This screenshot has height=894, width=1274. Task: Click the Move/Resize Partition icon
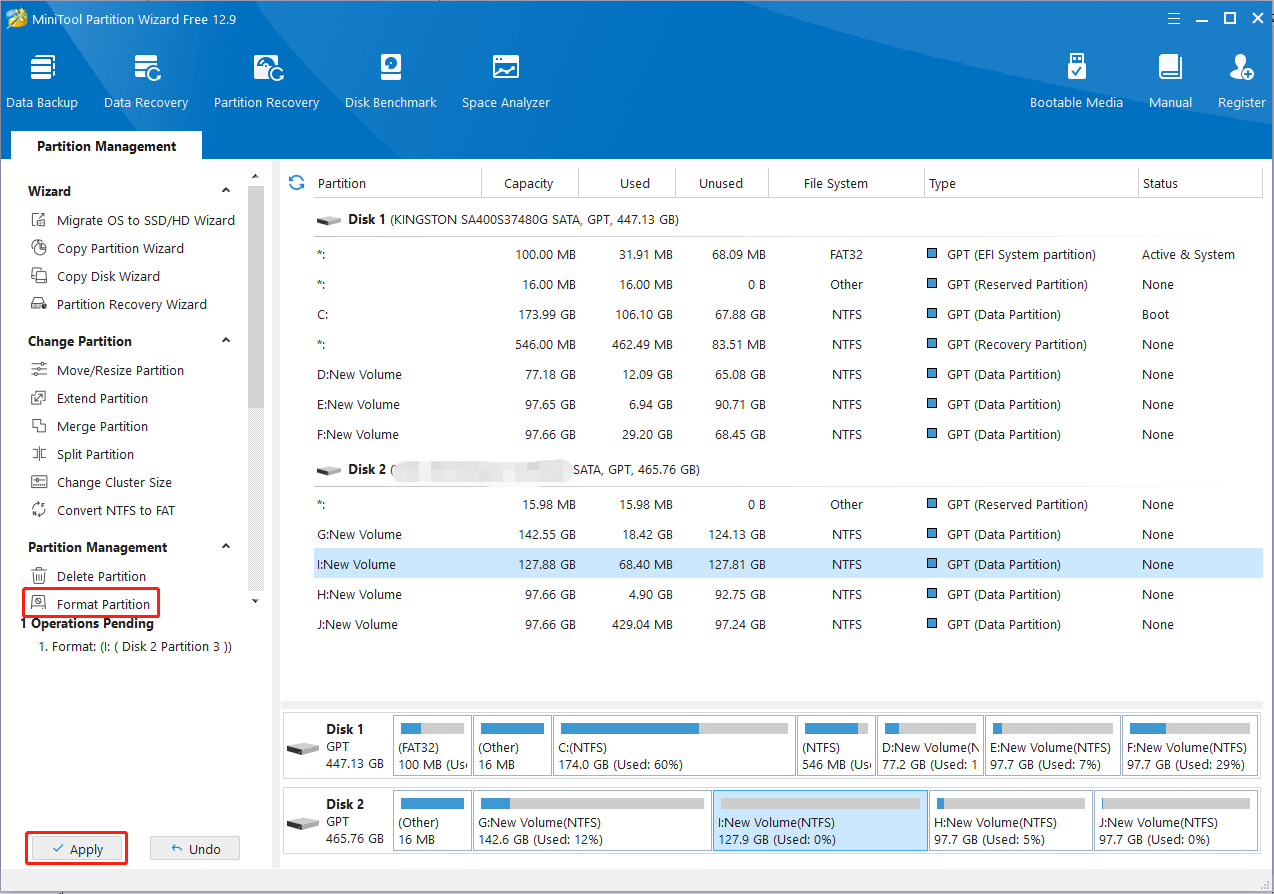39,370
